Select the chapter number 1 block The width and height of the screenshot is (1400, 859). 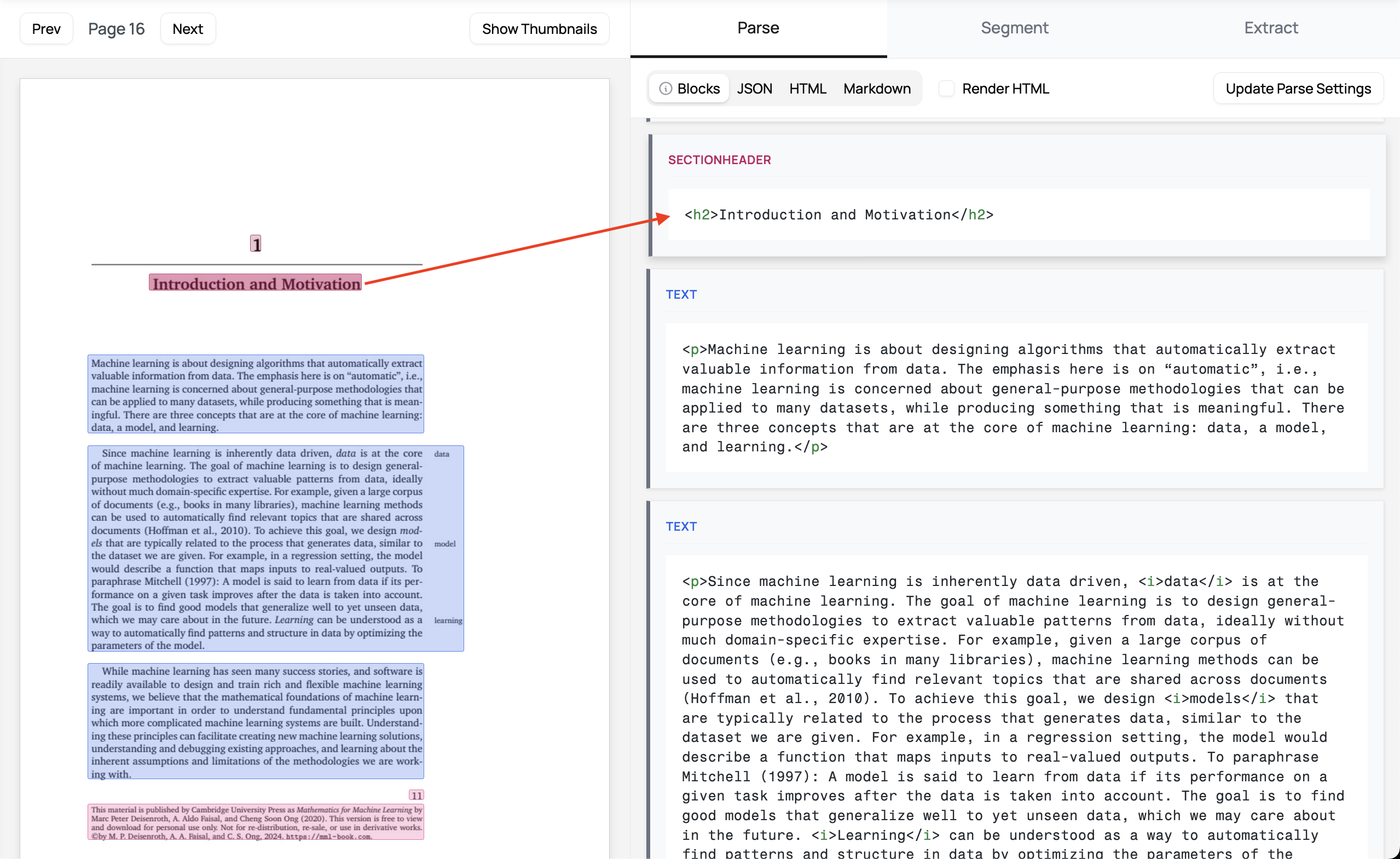(256, 243)
